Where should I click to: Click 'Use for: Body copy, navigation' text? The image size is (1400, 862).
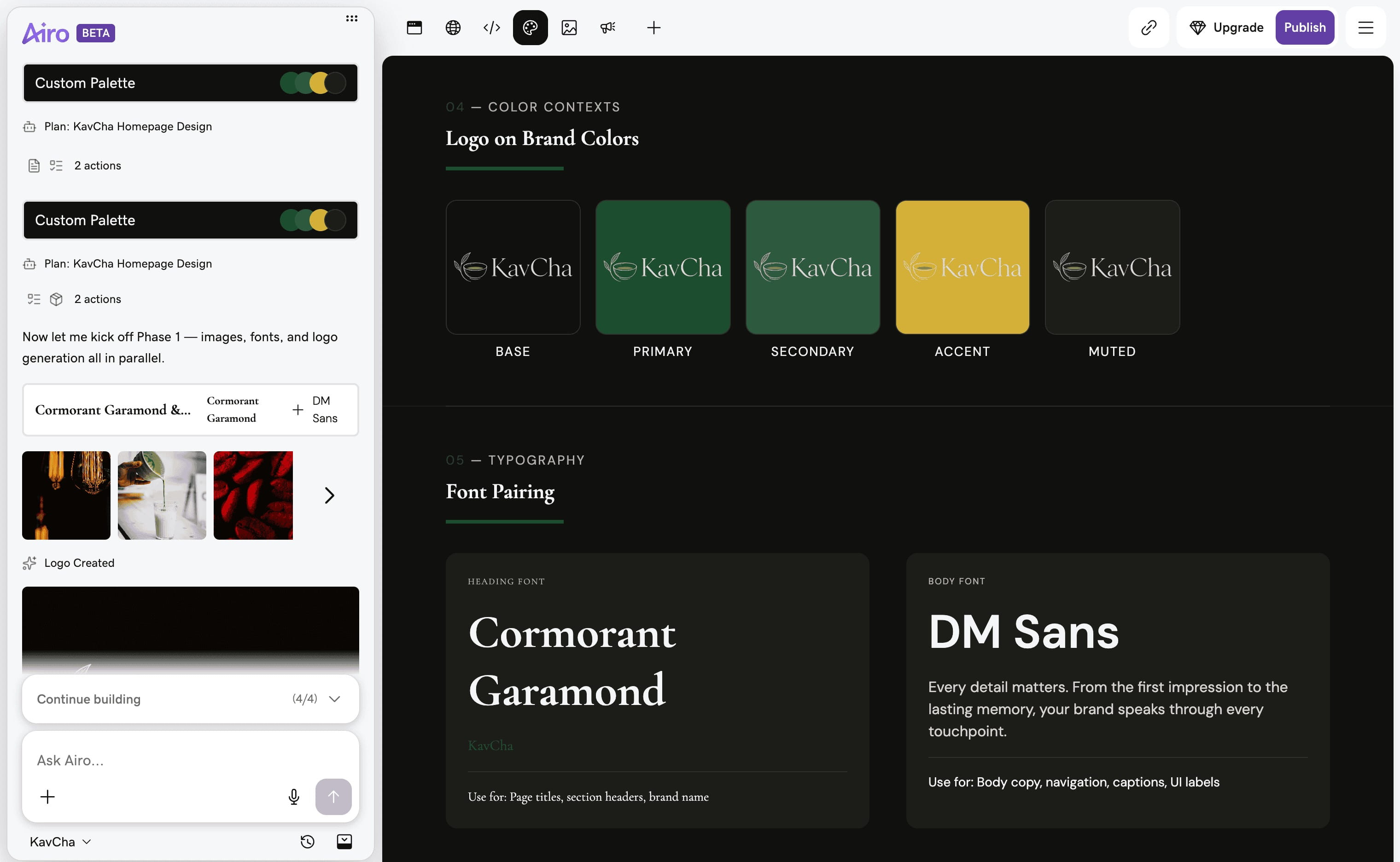pyautogui.click(x=1074, y=782)
